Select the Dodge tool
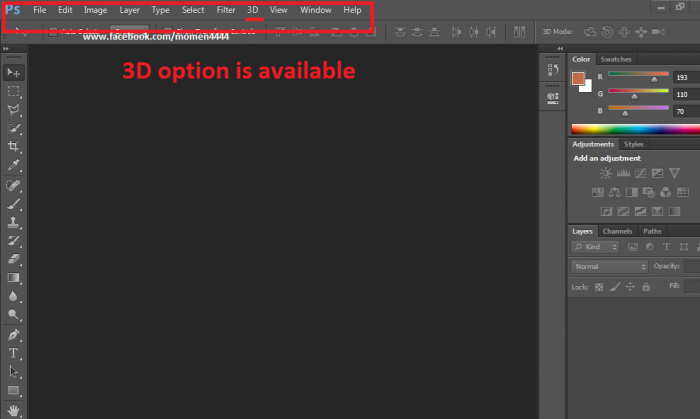The height and width of the screenshot is (419, 700). click(13, 315)
